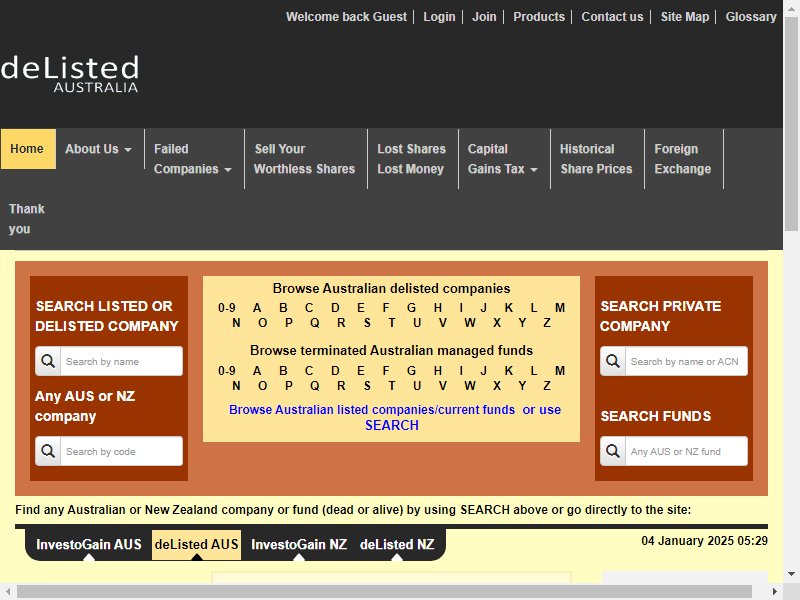800x600 pixels.
Task: Click the search icon beside Search by name
Action: [48, 361]
